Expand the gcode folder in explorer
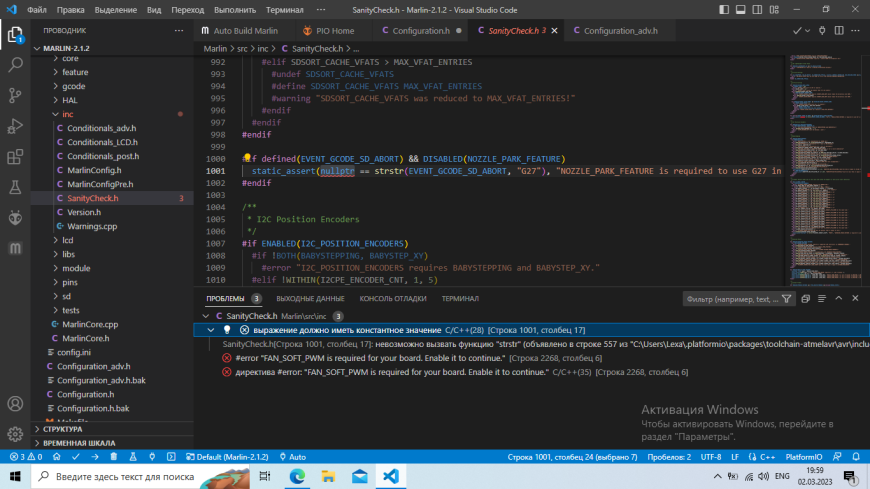This screenshot has height=489, width=870. (x=75, y=86)
